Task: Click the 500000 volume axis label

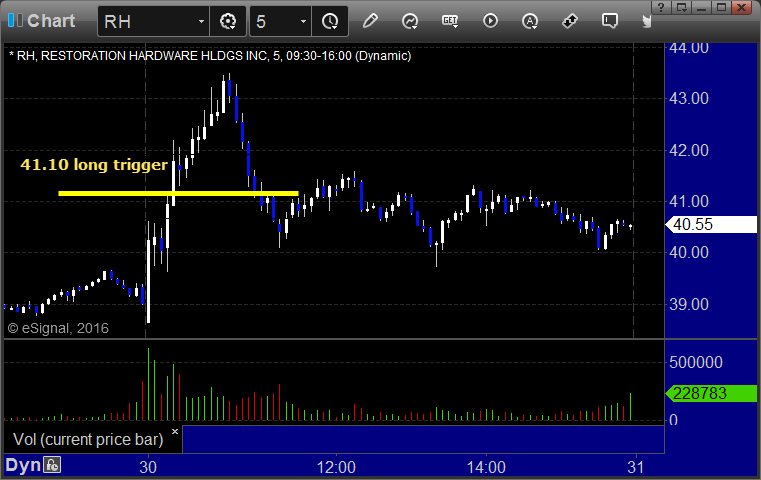Action: coord(695,362)
